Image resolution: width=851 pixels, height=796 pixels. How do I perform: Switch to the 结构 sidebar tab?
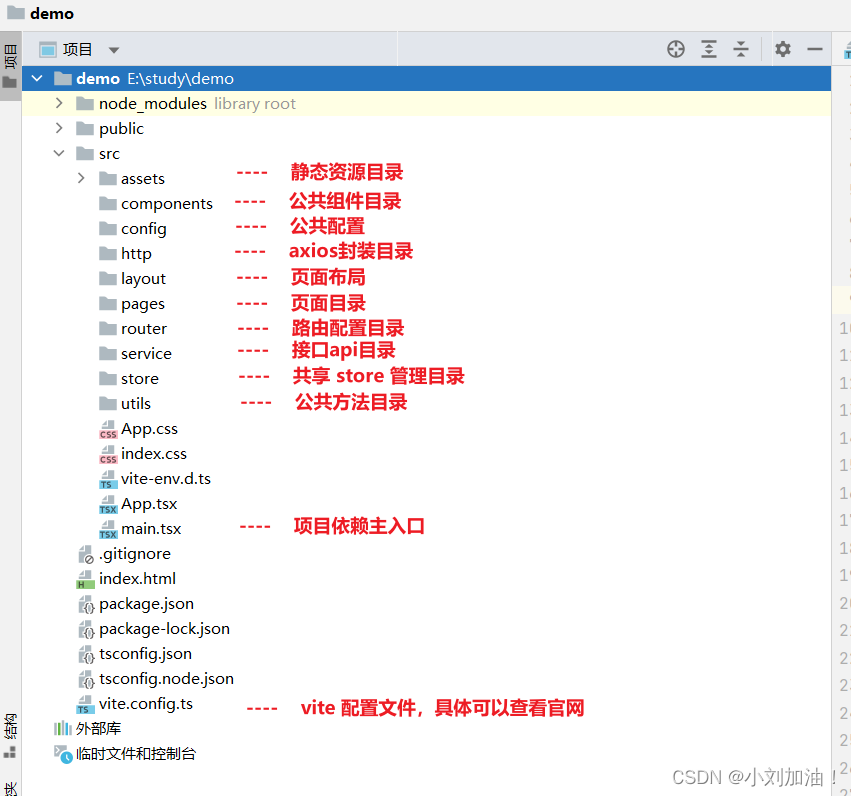(10, 728)
